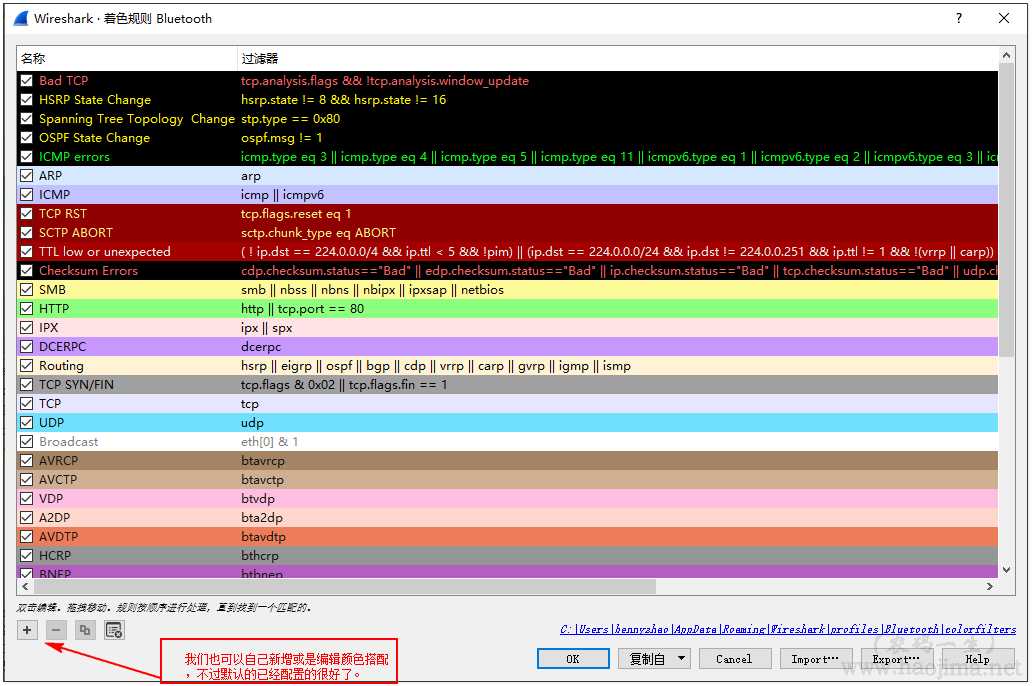1032x686 pixels.
Task: Select the SCTP ABORT rule row
Action: (507, 232)
